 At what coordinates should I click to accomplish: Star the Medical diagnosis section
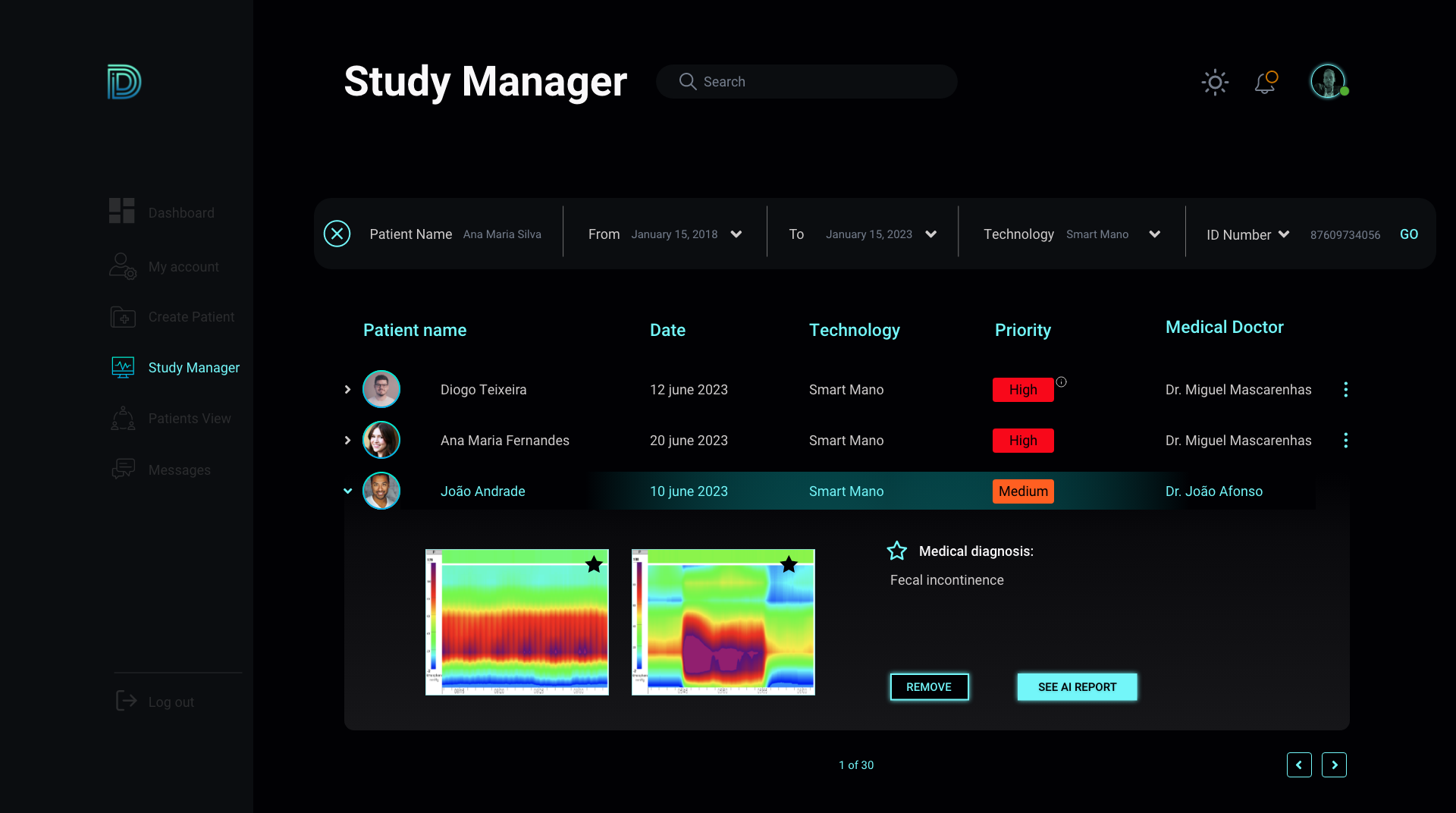point(897,551)
